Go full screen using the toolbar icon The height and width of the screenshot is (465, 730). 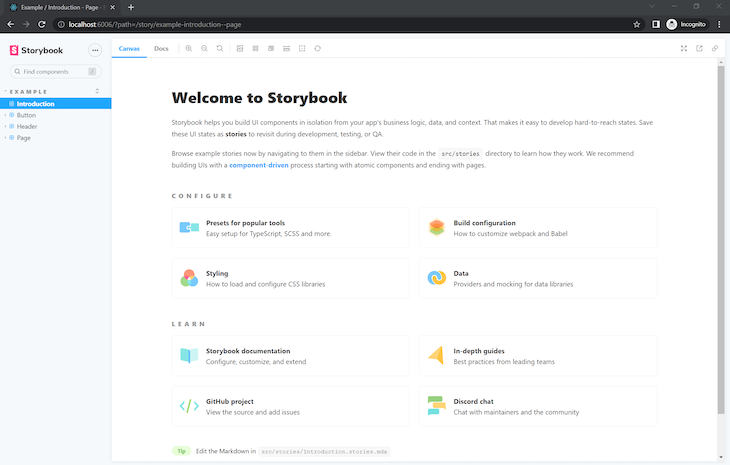(684, 48)
